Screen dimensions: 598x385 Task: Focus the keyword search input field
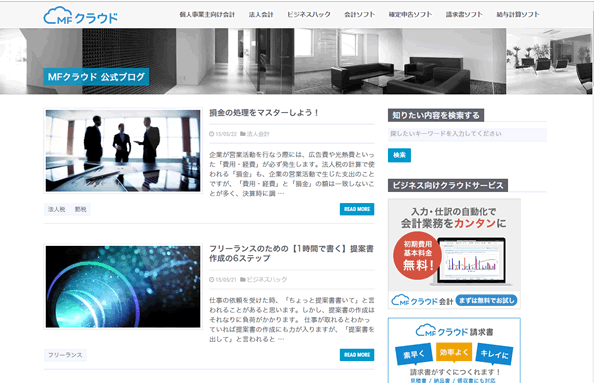467,134
